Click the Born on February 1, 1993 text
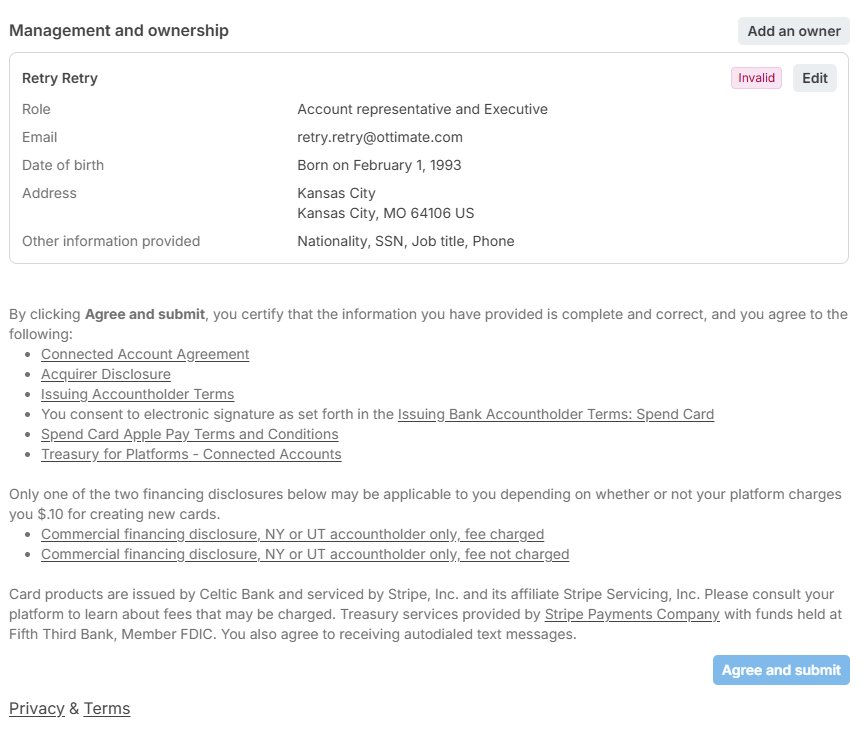Image resolution: width=863 pixels, height=731 pixels. [379, 165]
